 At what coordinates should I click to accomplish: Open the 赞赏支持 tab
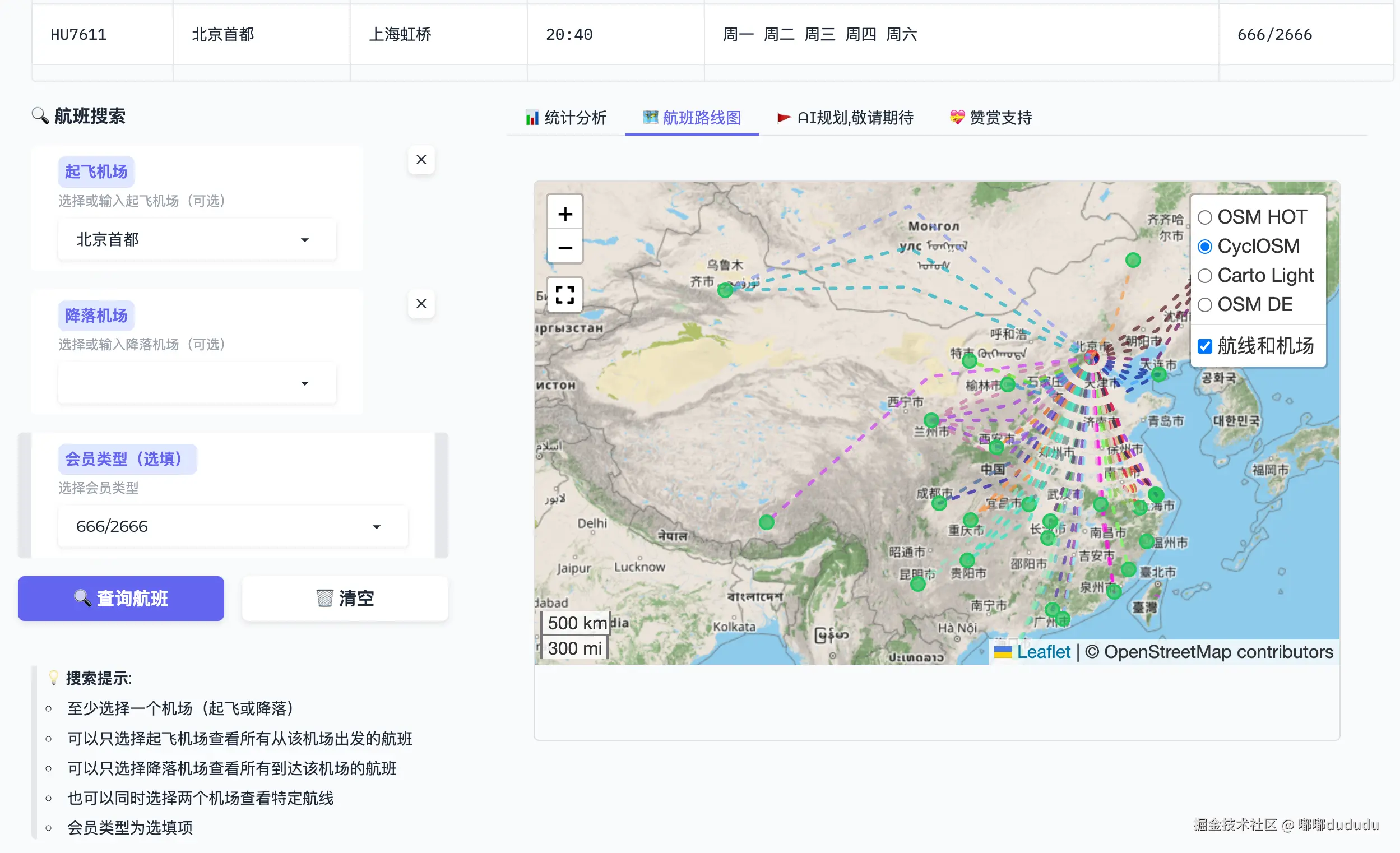(990, 118)
